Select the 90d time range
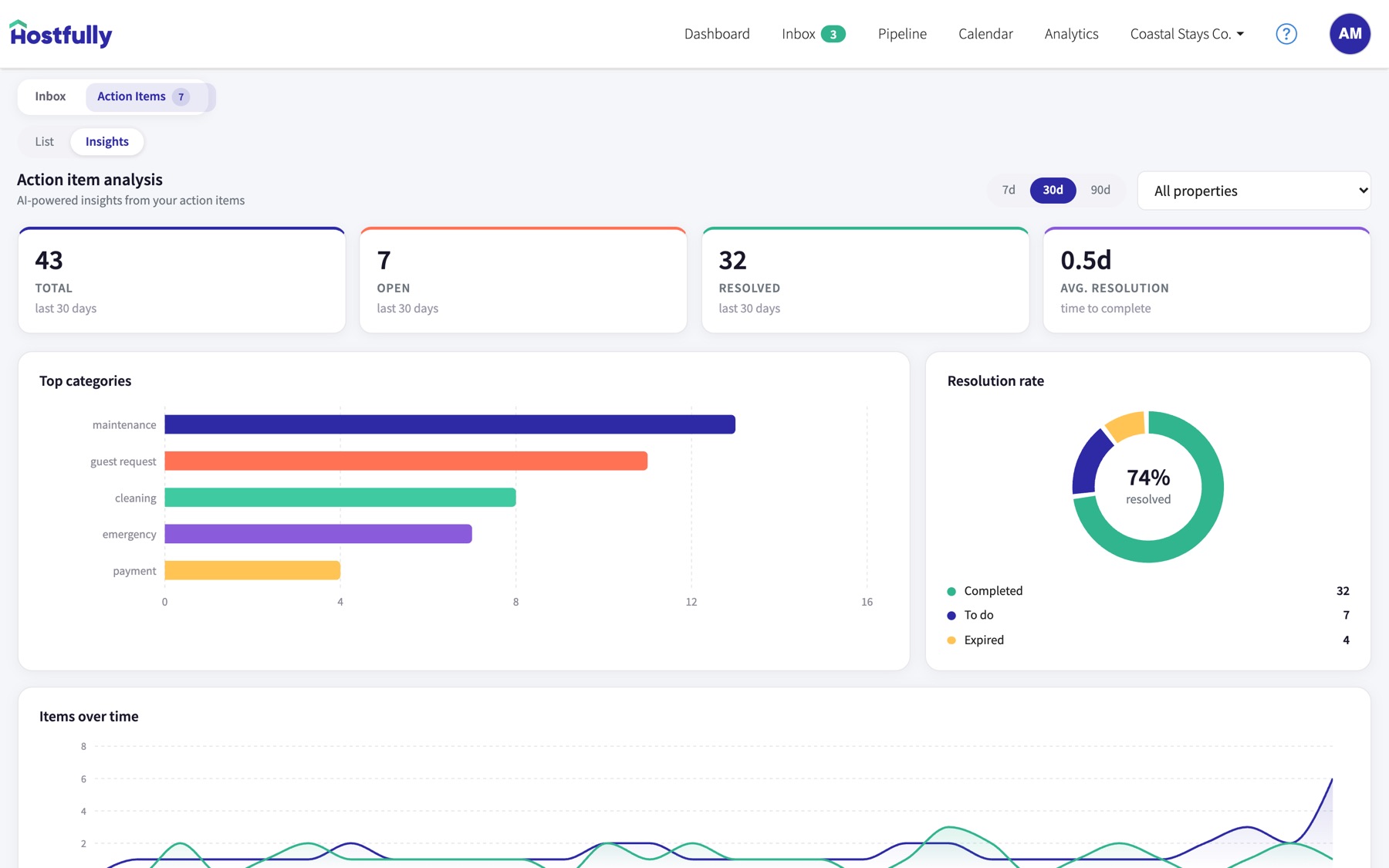 click(x=1100, y=190)
